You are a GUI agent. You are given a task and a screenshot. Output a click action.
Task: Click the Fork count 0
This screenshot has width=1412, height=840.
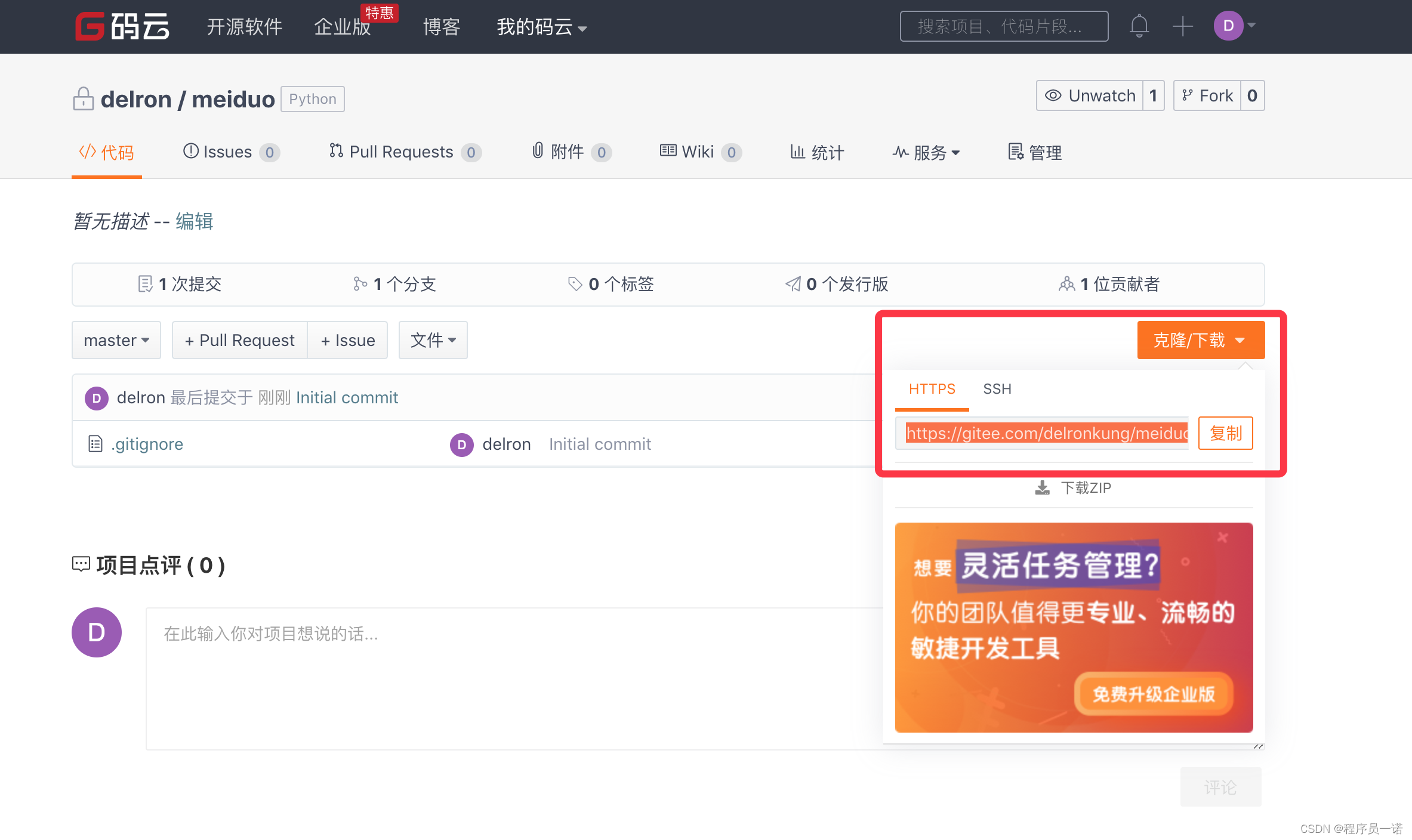(x=1252, y=95)
